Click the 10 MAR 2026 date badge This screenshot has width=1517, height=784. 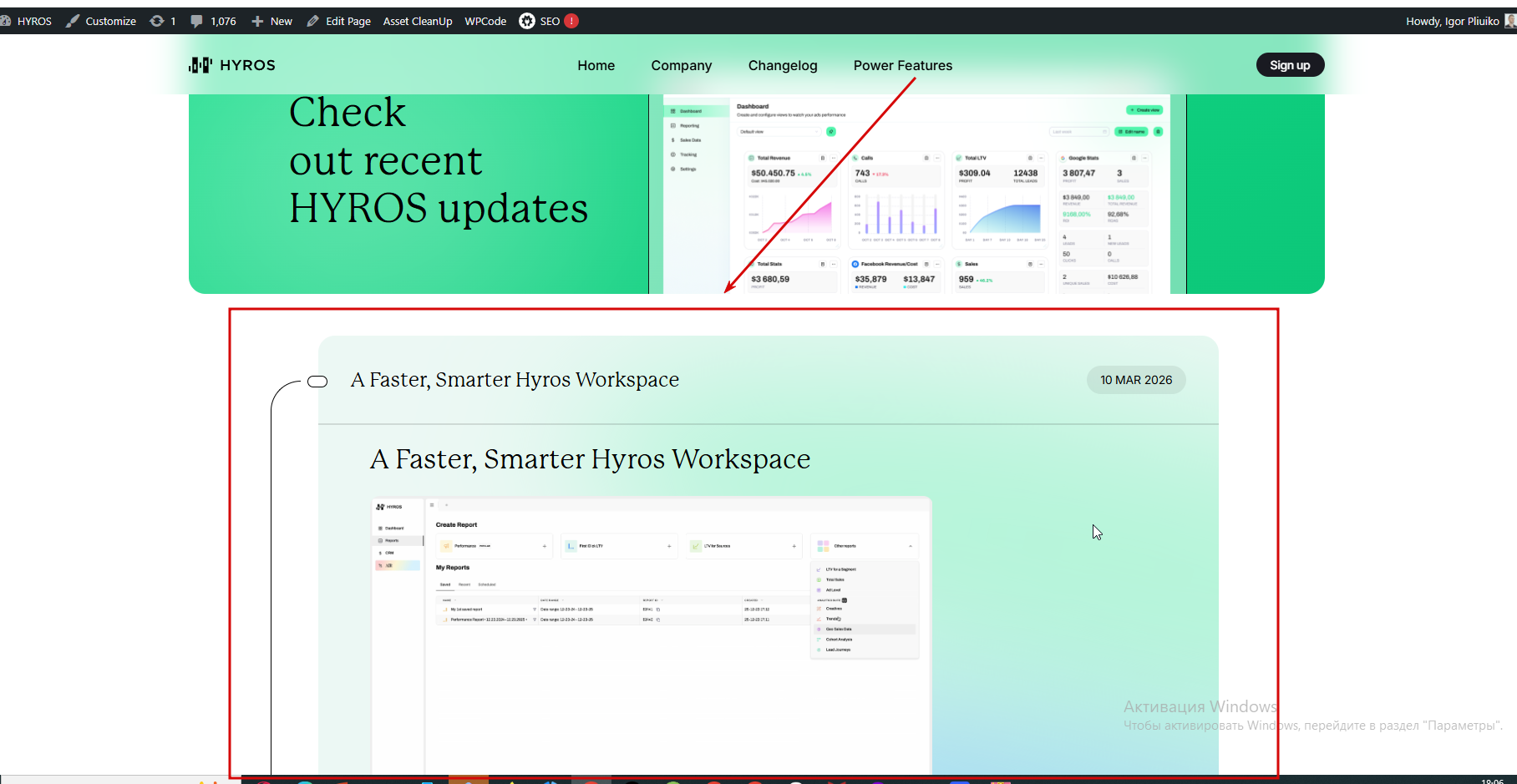click(1136, 380)
